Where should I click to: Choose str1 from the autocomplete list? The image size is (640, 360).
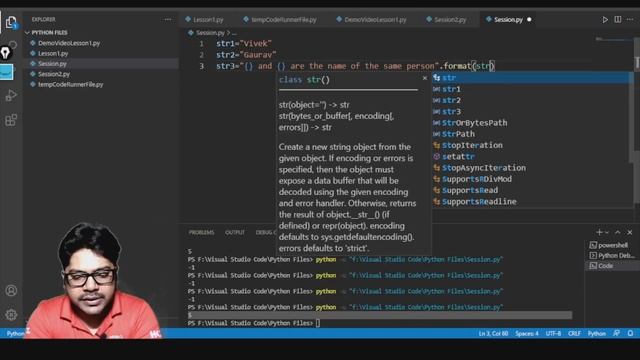(532, 89)
